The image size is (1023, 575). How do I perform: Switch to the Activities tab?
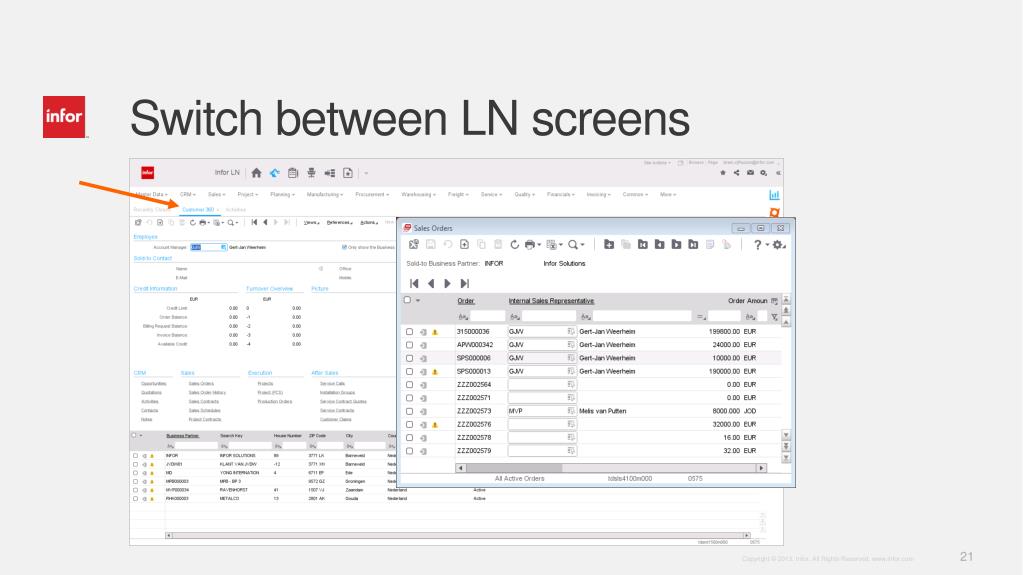pos(236,210)
